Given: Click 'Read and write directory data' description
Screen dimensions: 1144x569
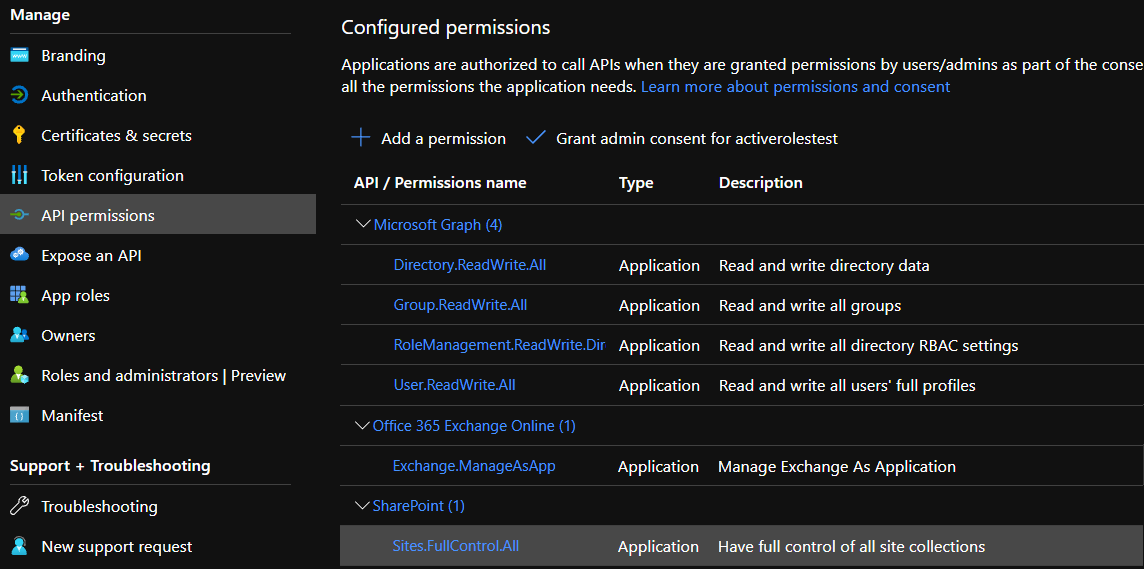Looking at the screenshot, I should click(824, 266).
